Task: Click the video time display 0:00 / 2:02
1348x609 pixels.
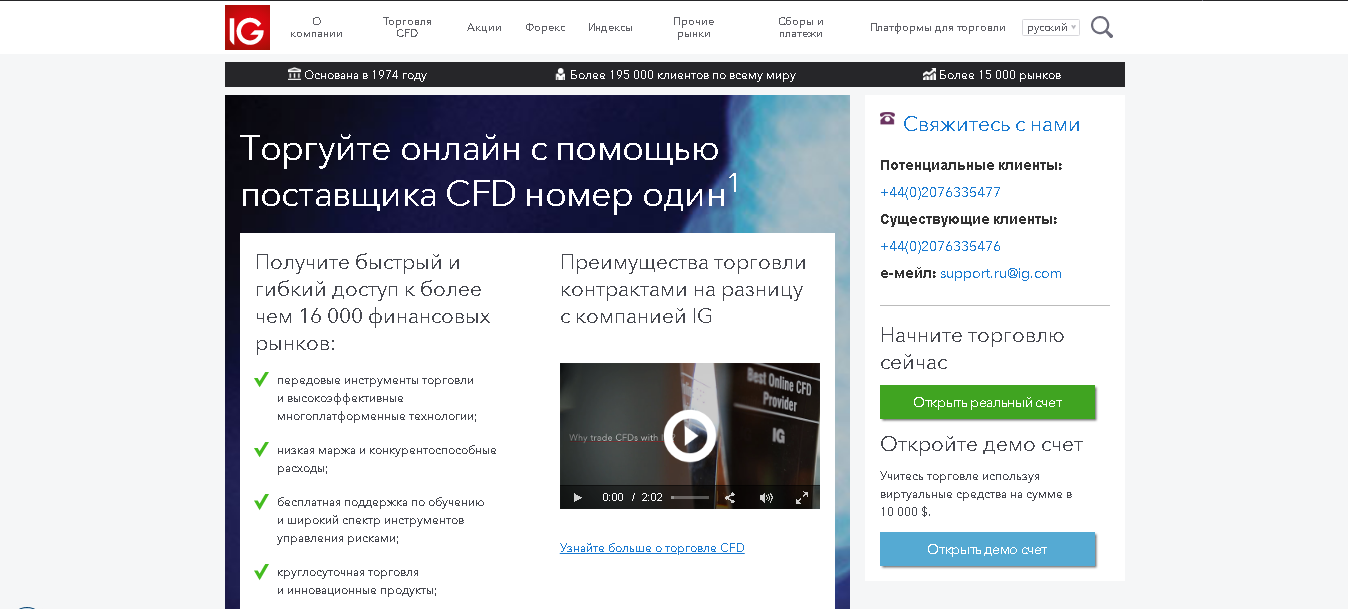Action: click(x=632, y=497)
